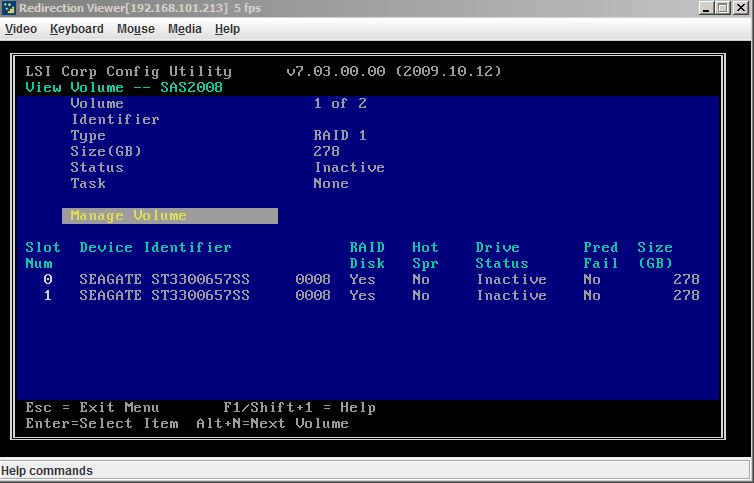754x483 pixels.
Task: Click the Redirection Viewer title bar icon
Action: coord(9,8)
